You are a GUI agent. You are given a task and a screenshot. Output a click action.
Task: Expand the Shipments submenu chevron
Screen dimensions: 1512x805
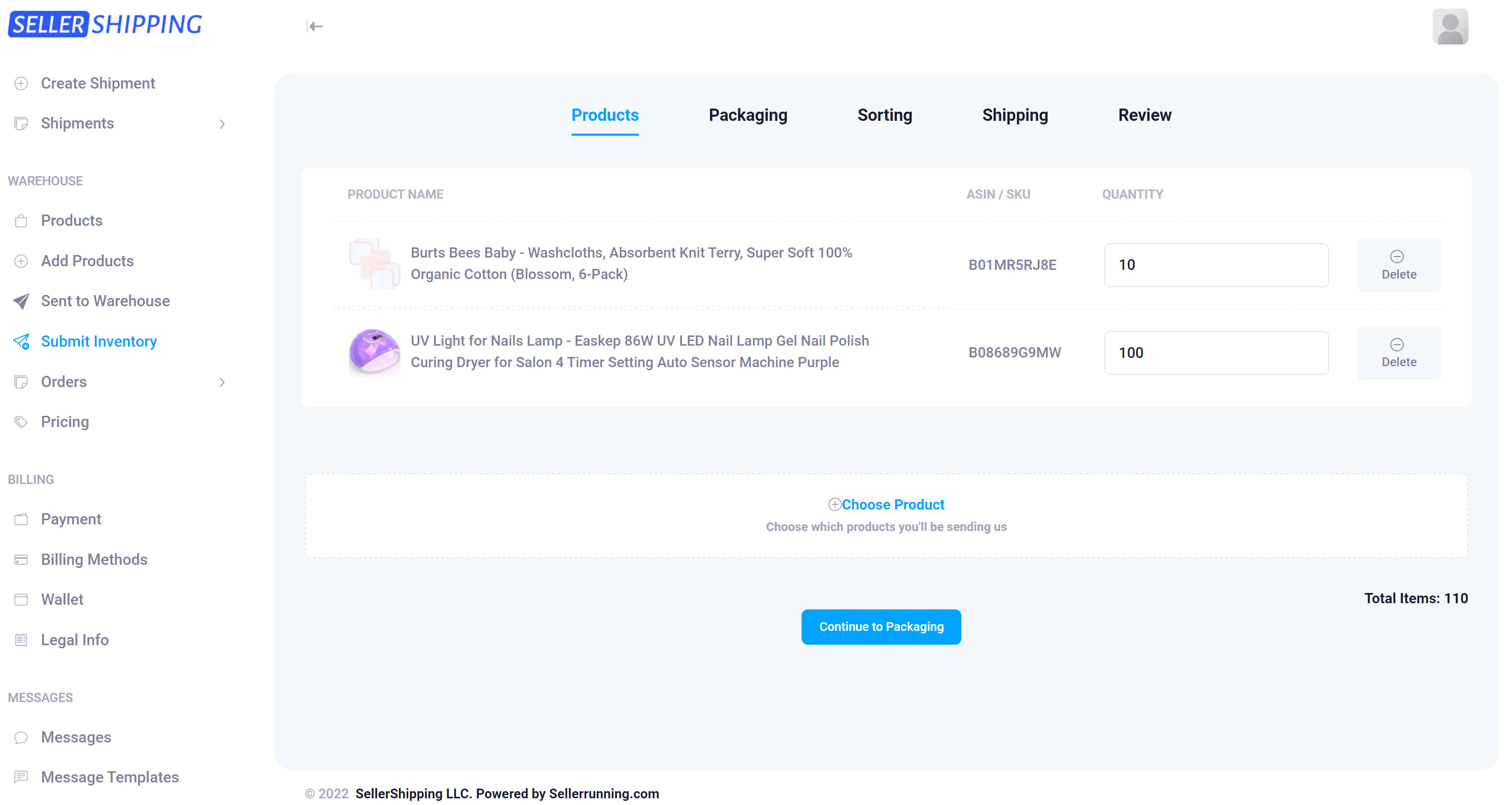point(222,124)
